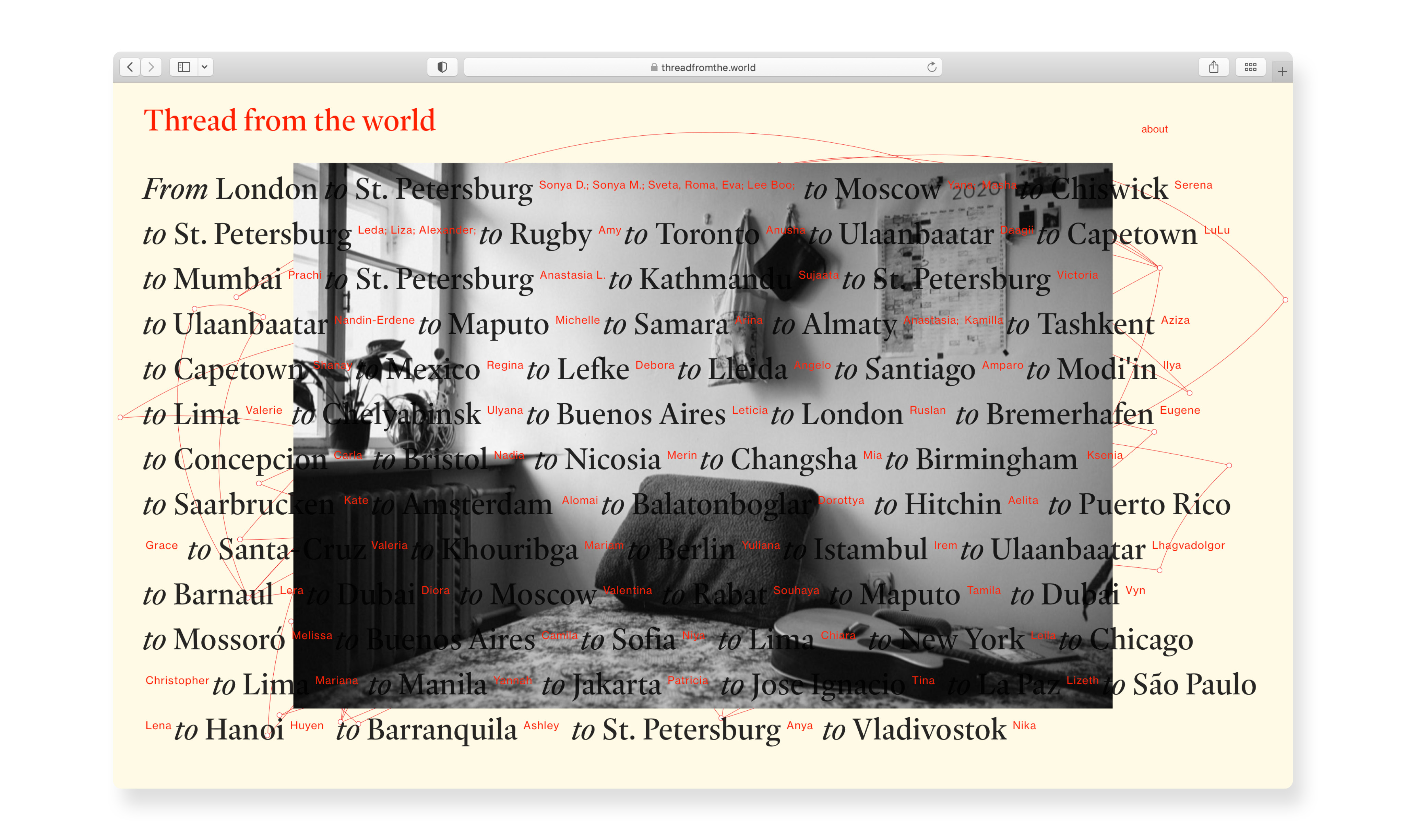Select the name Serena beside Chiswick
Viewport: 1406px width, 840px height.
(1193, 185)
